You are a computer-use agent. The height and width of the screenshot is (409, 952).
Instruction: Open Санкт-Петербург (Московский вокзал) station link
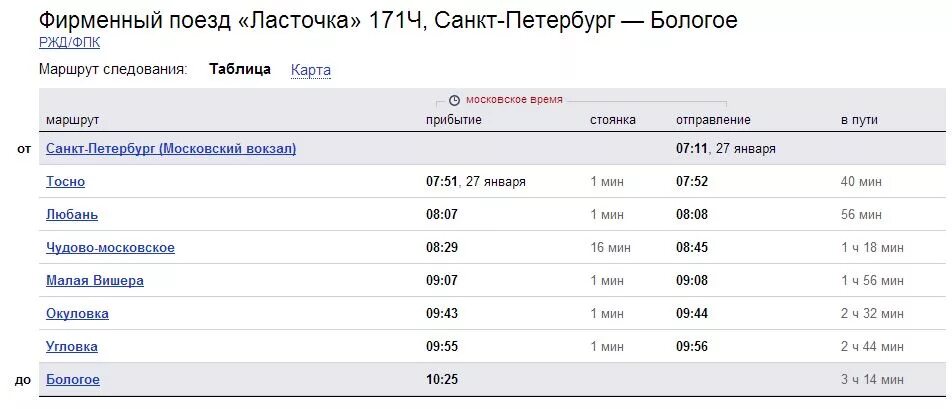click(171, 149)
